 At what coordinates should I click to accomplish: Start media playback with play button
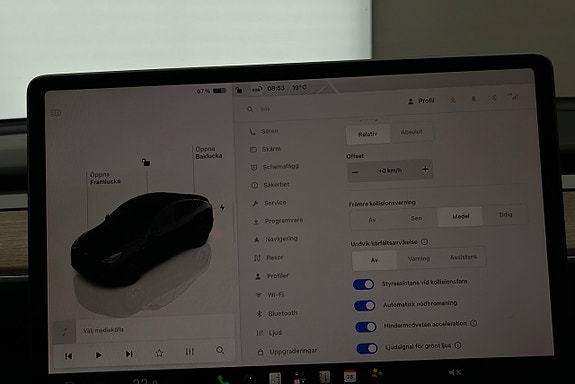pyautogui.click(x=98, y=355)
